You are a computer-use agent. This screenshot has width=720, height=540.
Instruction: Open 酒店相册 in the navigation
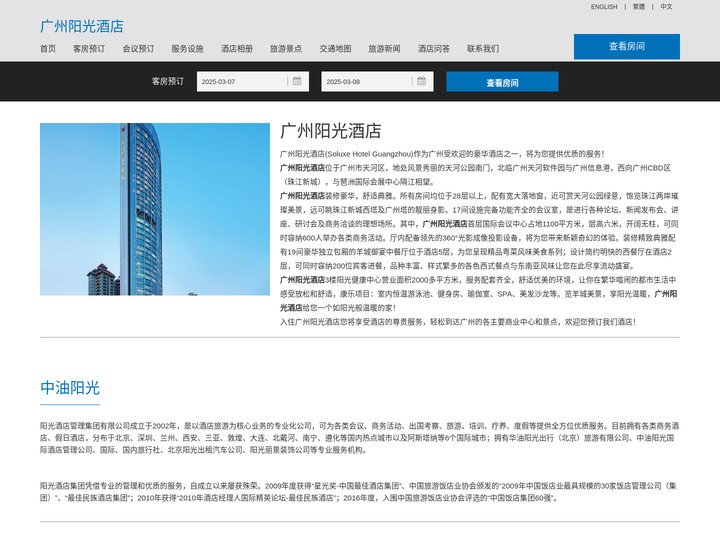pyautogui.click(x=237, y=48)
